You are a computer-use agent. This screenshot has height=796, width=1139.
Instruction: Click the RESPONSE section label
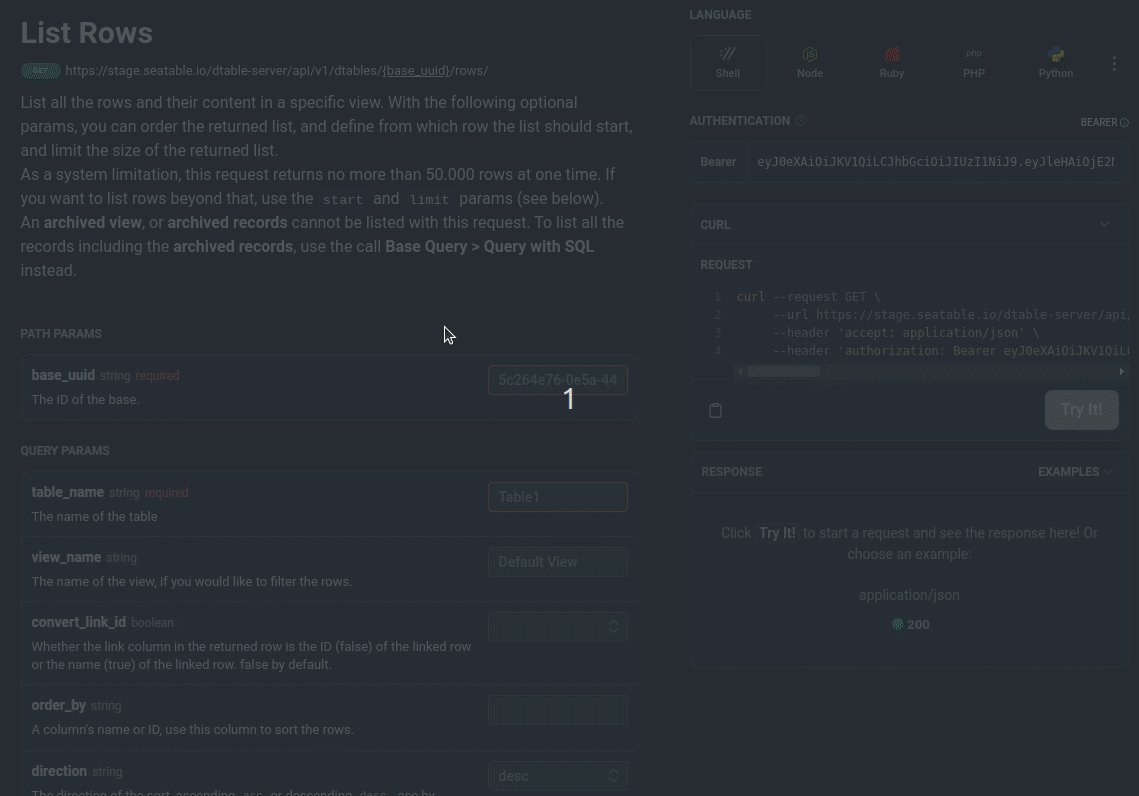(731, 472)
